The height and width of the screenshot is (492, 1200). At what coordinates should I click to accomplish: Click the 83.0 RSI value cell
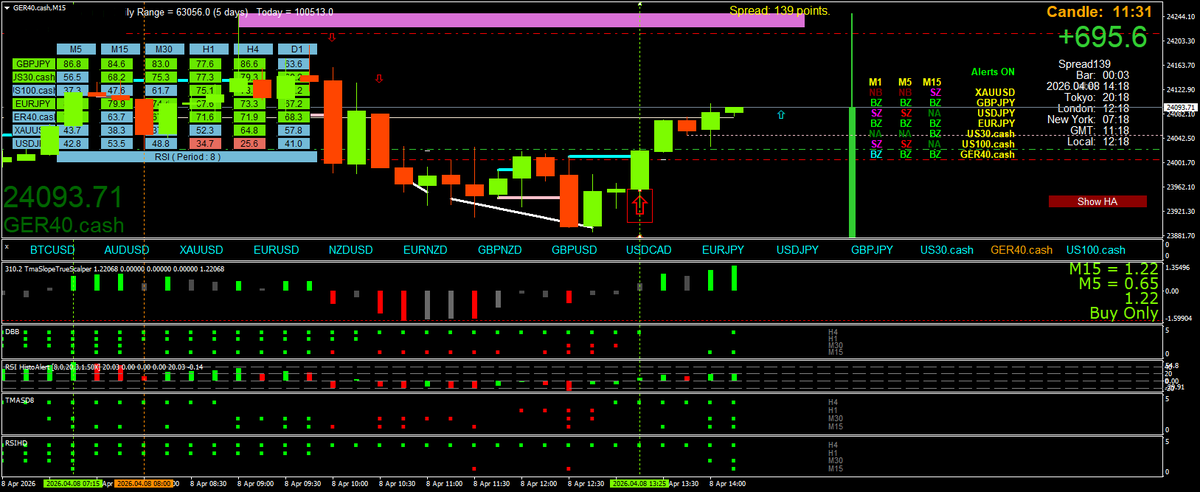coord(163,64)
